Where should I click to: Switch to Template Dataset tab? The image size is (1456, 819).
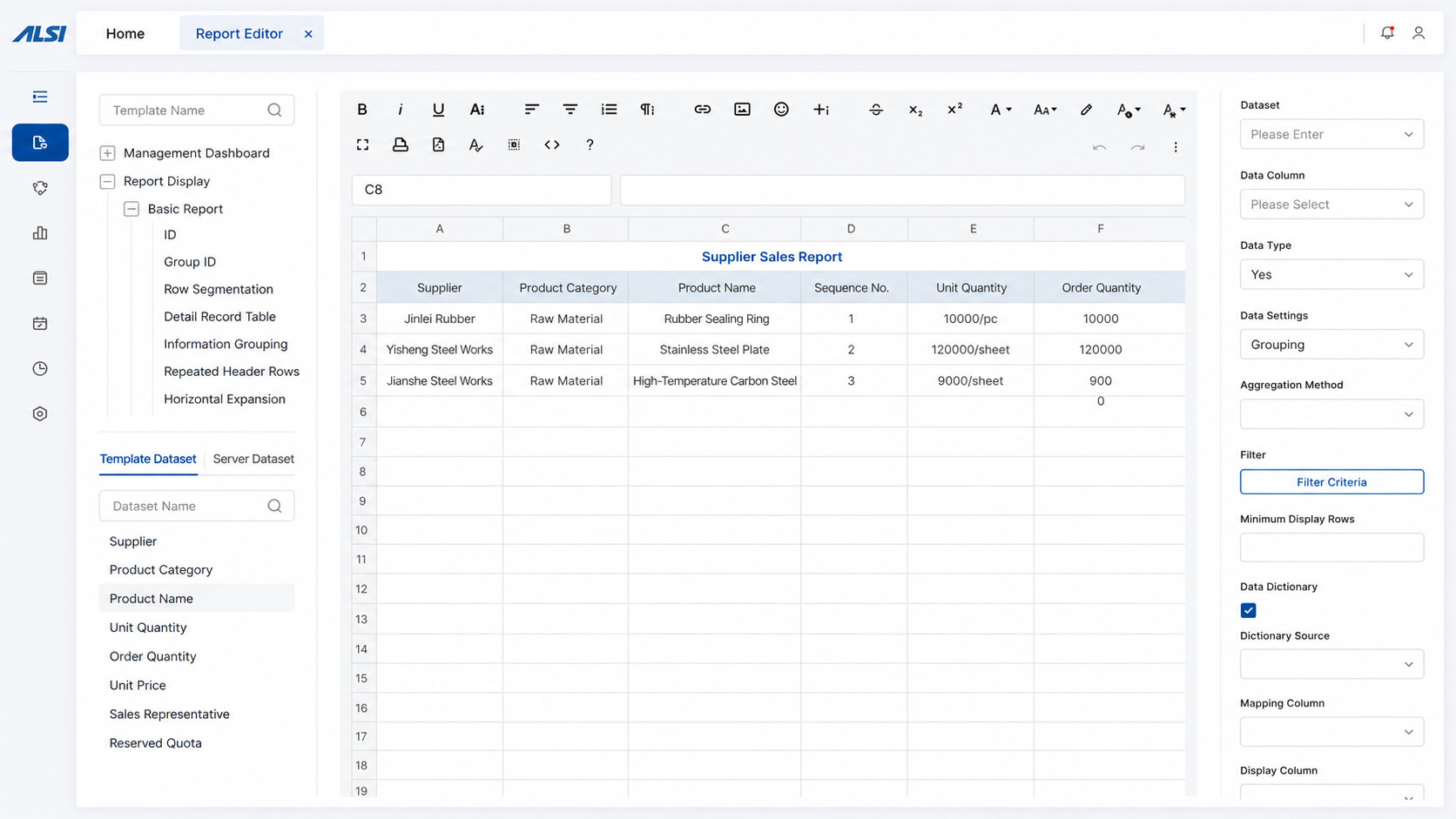[x=148, y=459]
